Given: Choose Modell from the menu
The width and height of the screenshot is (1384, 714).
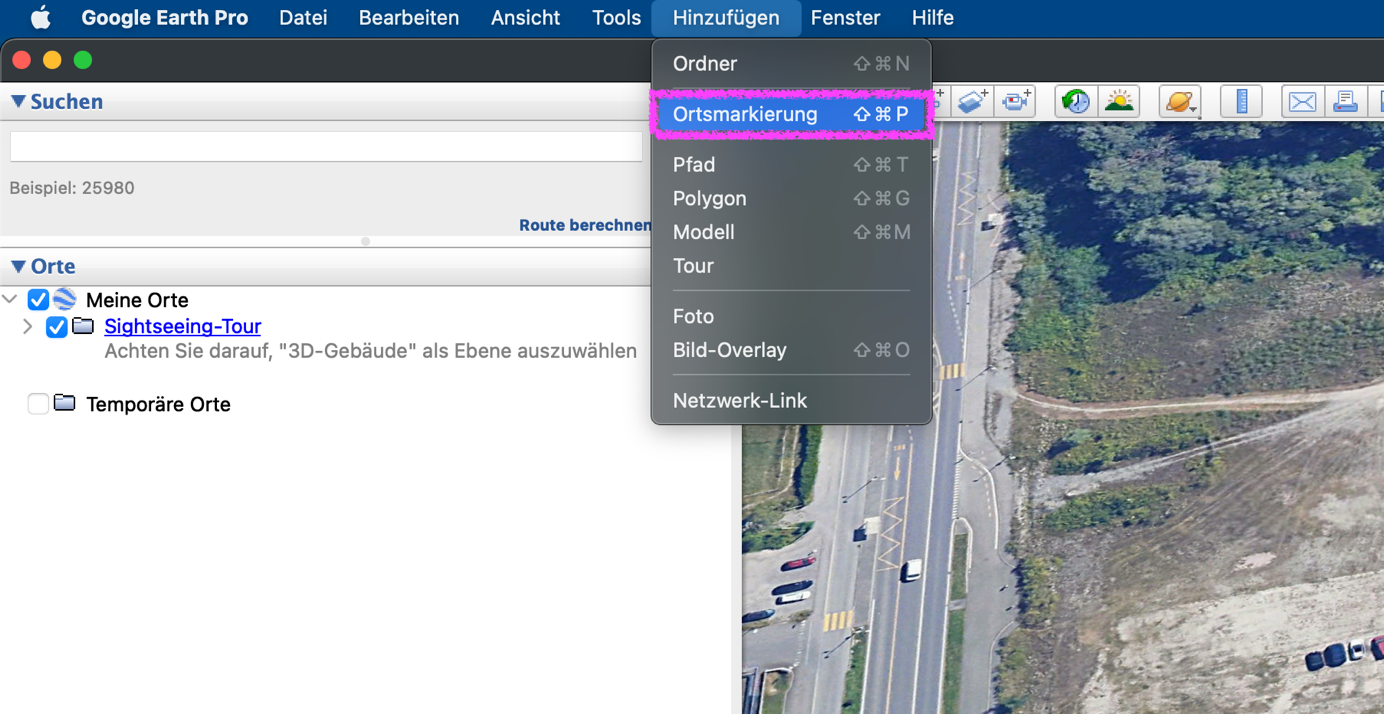Looking at the screenshot, I should [x=791, y=232].
